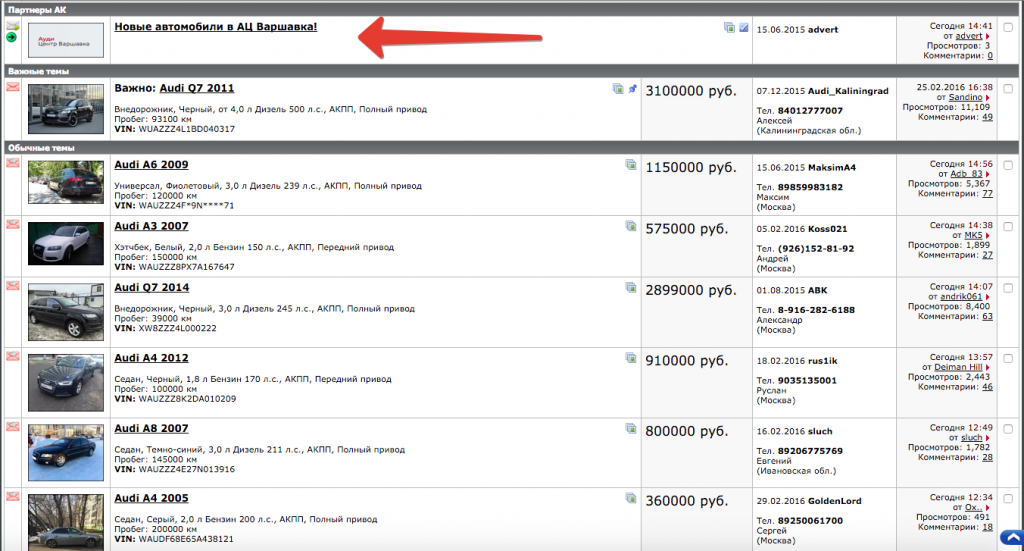
Task: Click the red last-post arrow next to andrik061
Action: click(x=987, y=297)
